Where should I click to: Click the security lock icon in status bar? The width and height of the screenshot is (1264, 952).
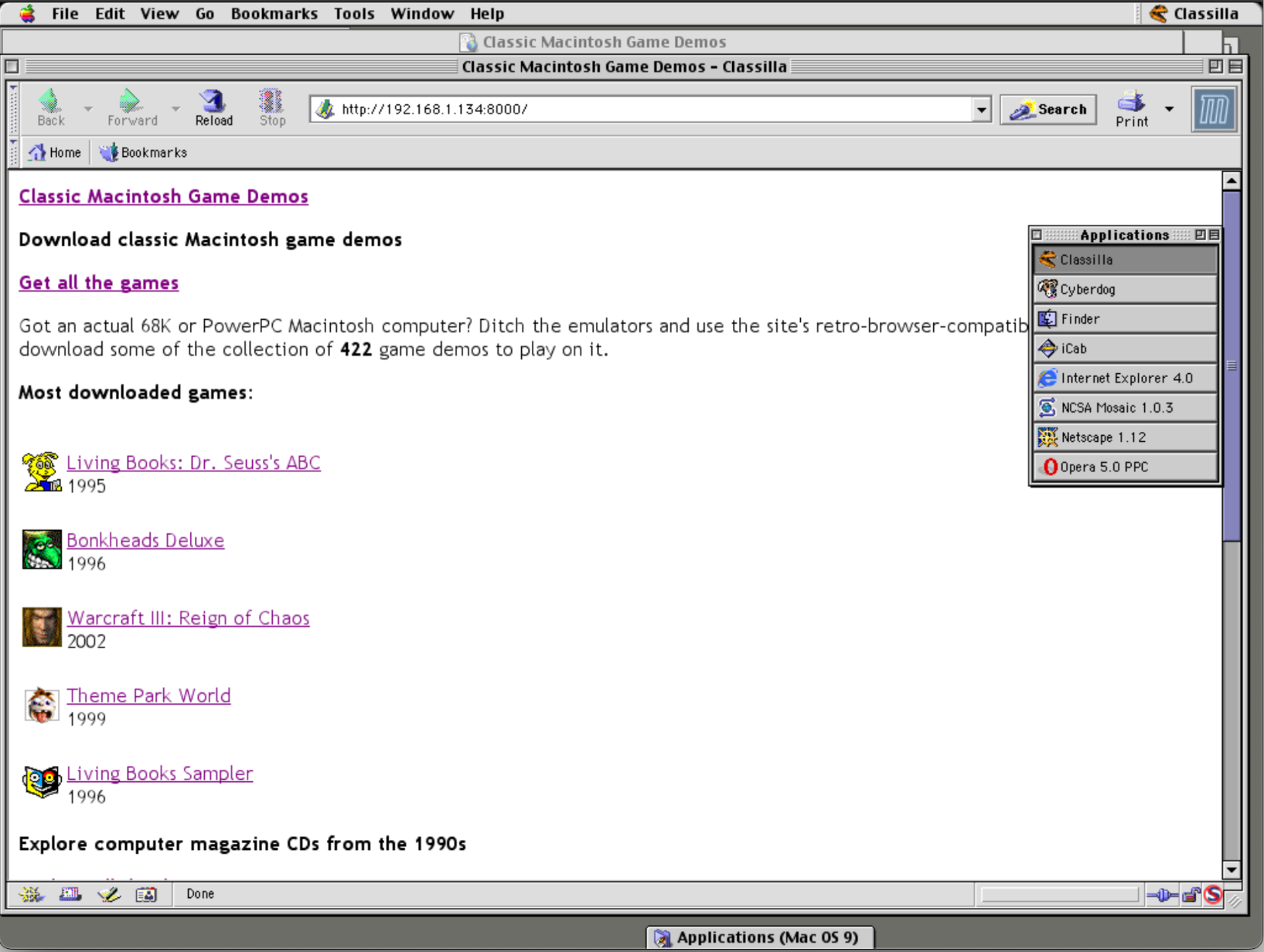[1191, 895]
